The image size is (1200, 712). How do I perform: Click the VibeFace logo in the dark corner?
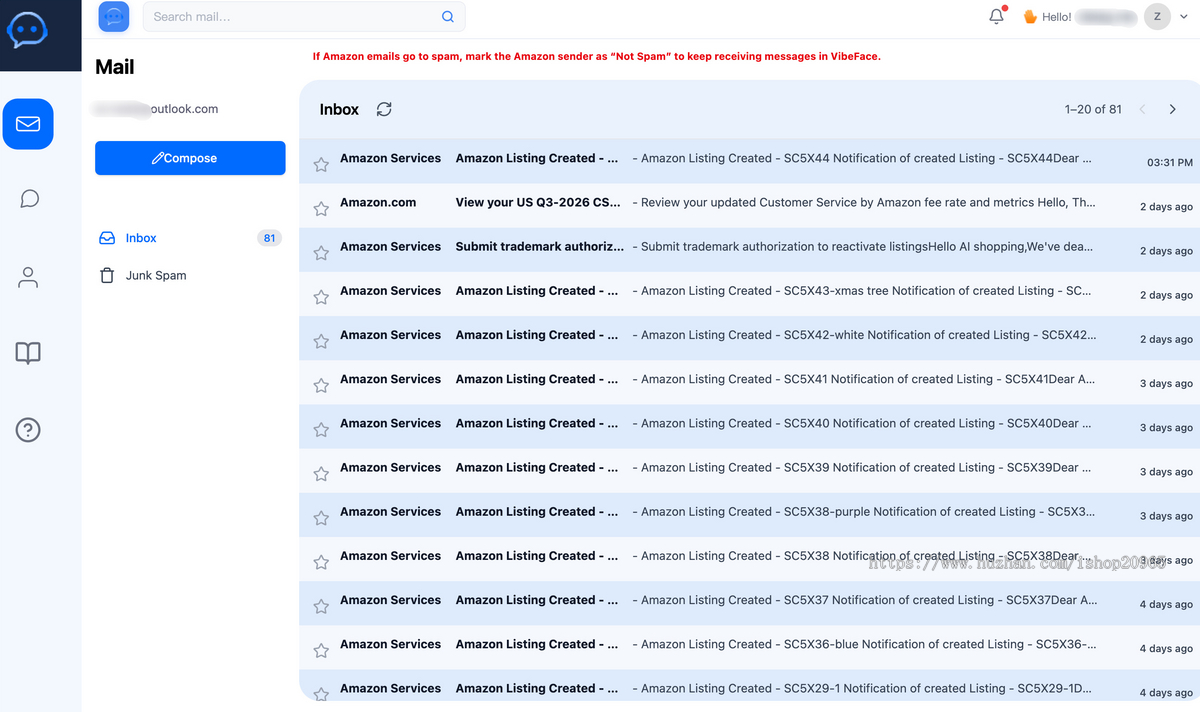28,30
